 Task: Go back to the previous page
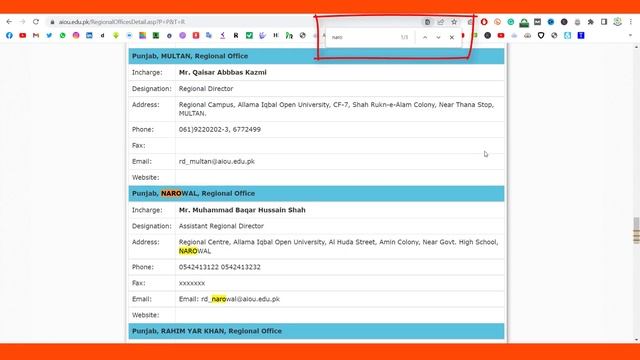(x=9, y=22)
